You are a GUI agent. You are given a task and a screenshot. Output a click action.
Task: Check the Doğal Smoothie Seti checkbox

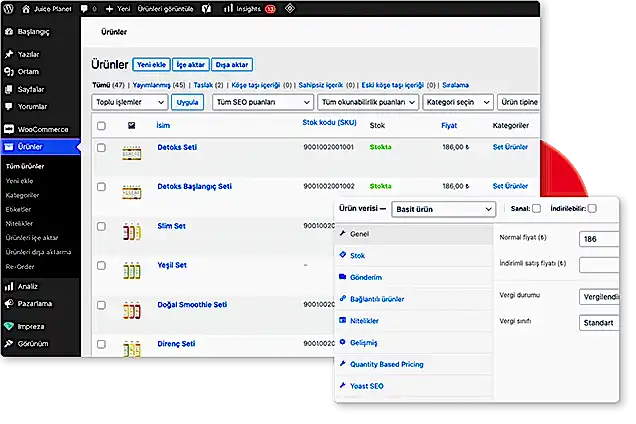point(101,305)
